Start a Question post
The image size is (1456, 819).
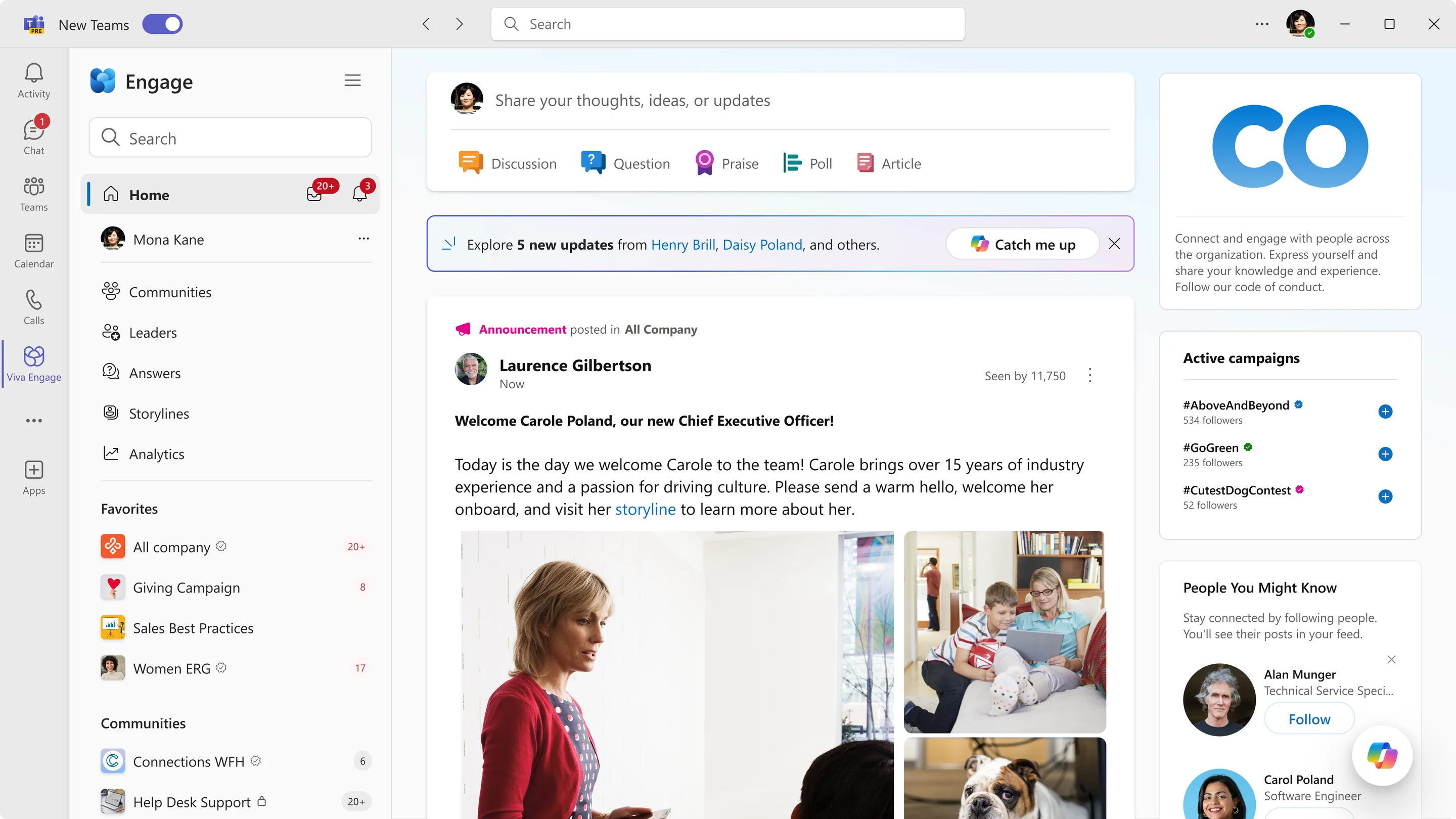[625, 163]
